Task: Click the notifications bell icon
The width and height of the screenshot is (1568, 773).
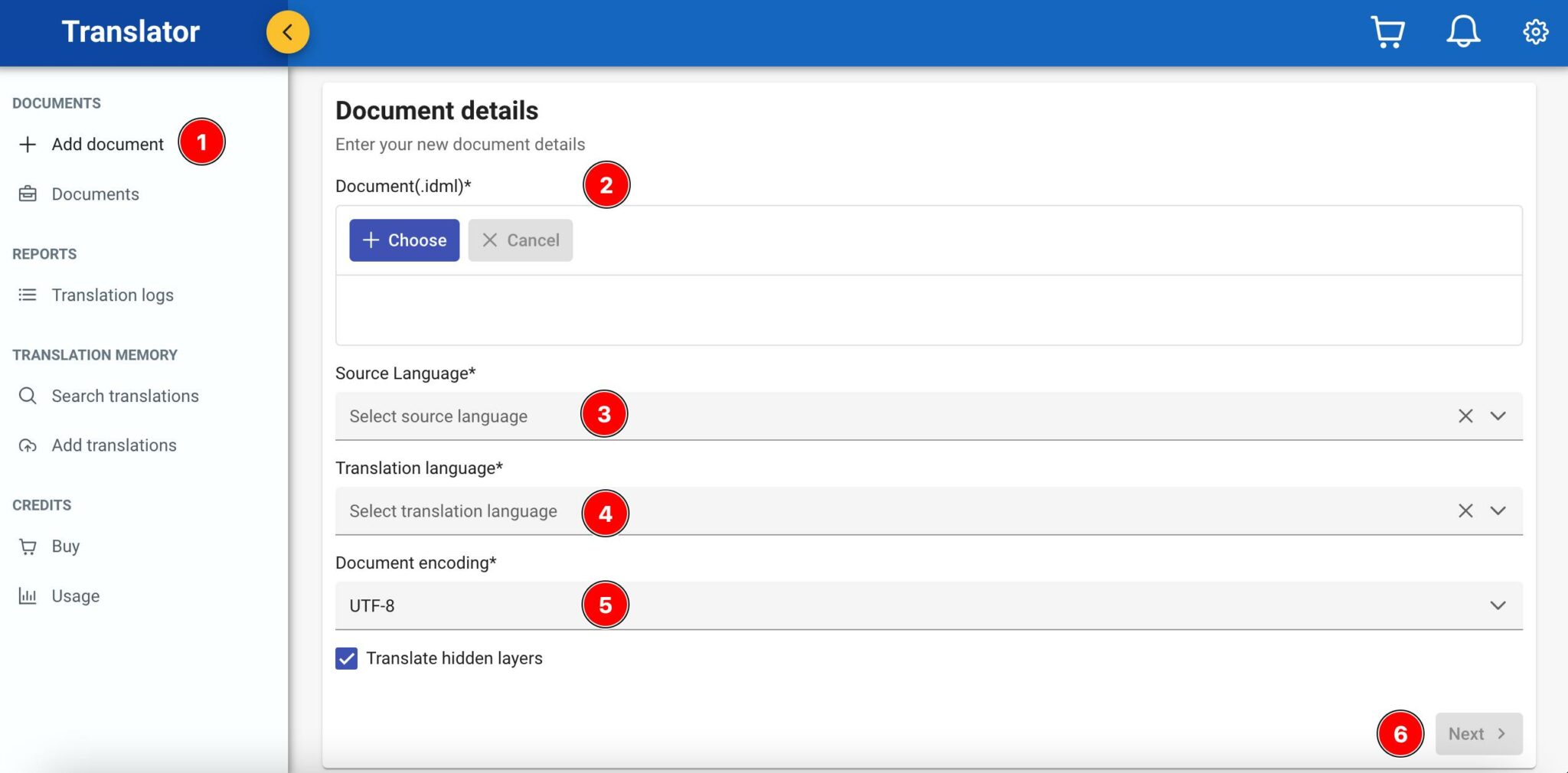Action: 1462,32
